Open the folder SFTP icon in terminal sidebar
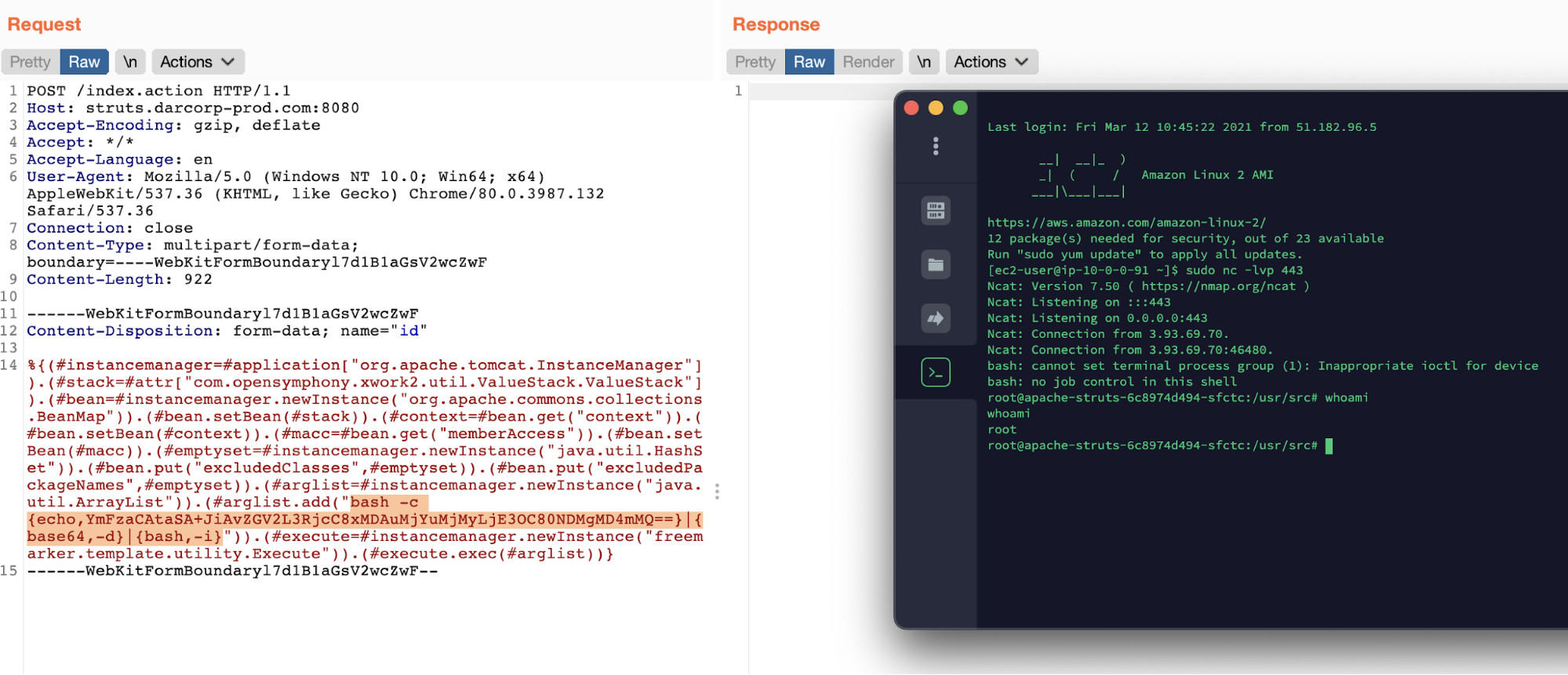 click(x=936, y=264)
